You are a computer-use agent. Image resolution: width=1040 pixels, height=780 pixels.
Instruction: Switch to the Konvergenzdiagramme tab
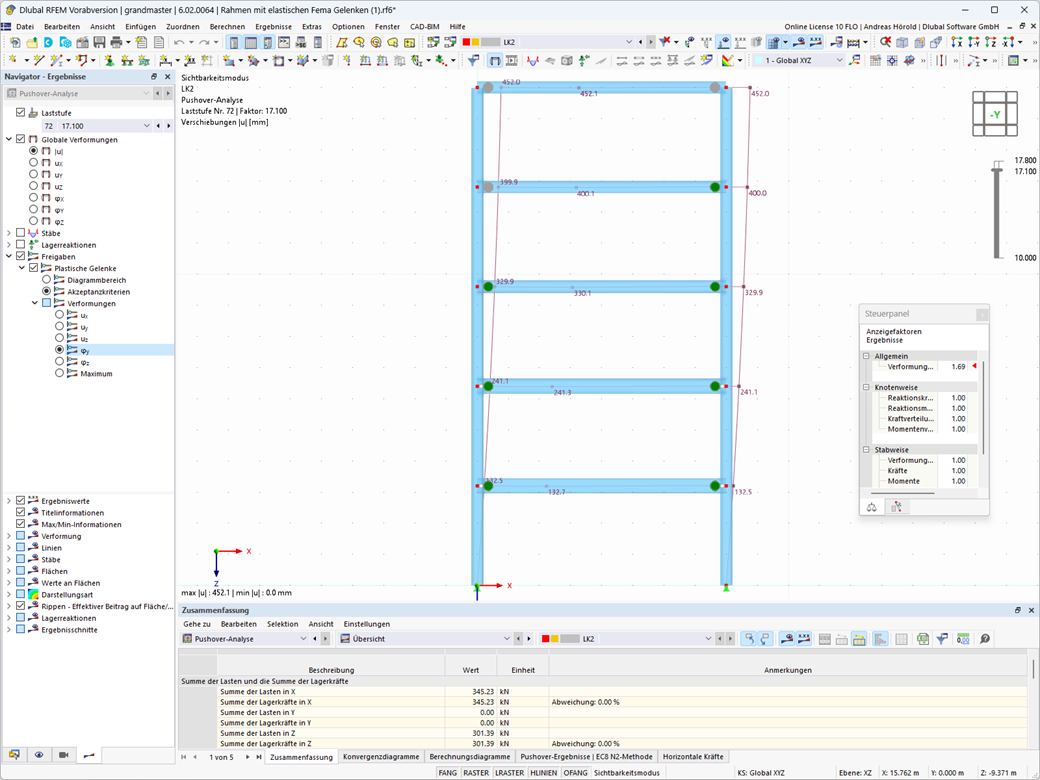pyautogui.click(x=381, y=756)
